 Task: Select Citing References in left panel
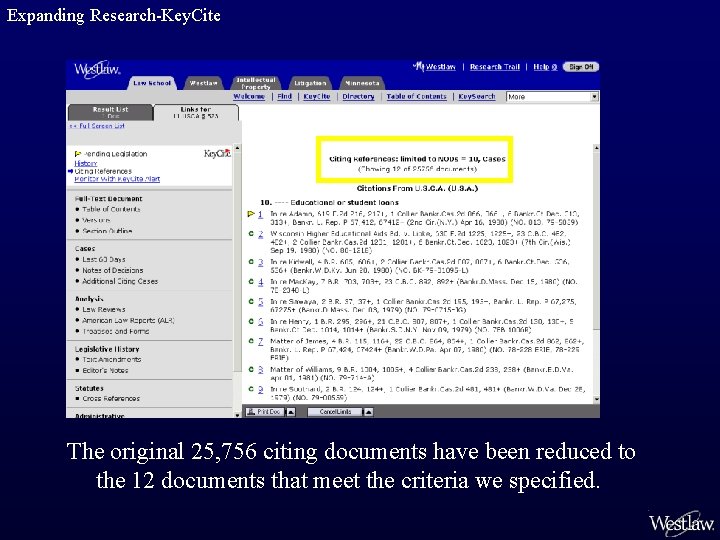click(x=103, y=171)
